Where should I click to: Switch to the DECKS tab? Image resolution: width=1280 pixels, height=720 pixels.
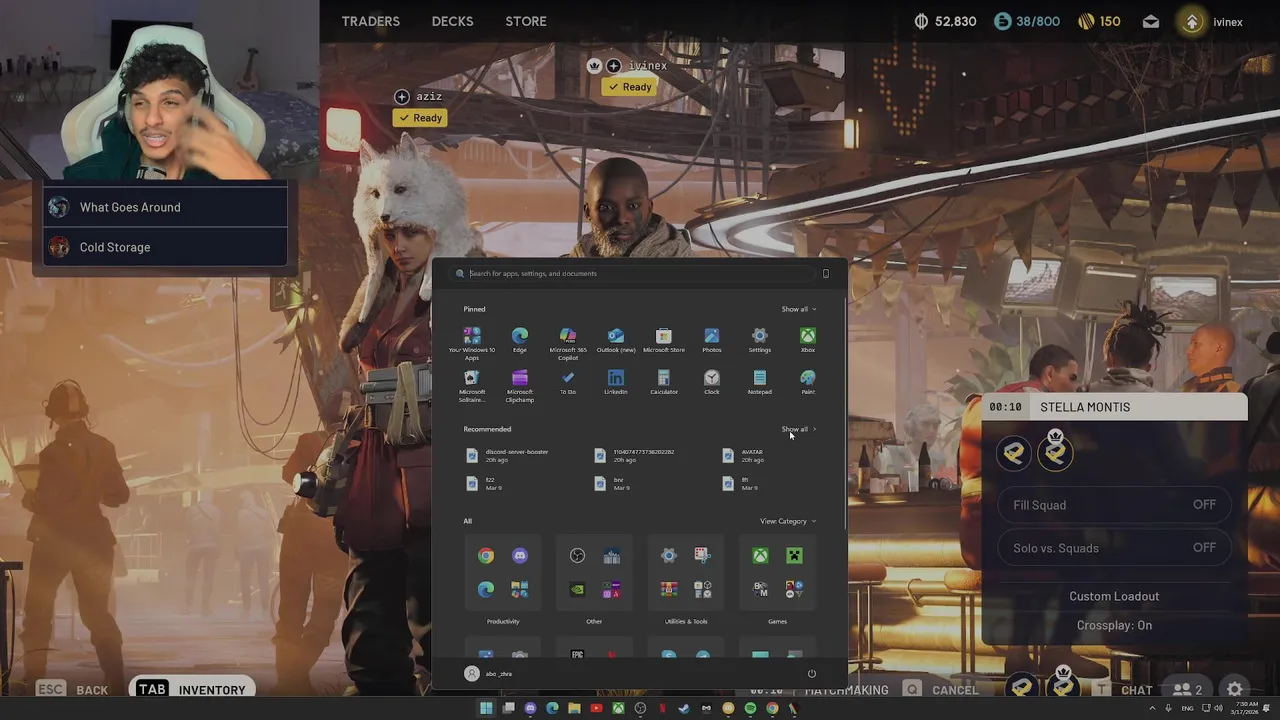(x=452, y=21)
